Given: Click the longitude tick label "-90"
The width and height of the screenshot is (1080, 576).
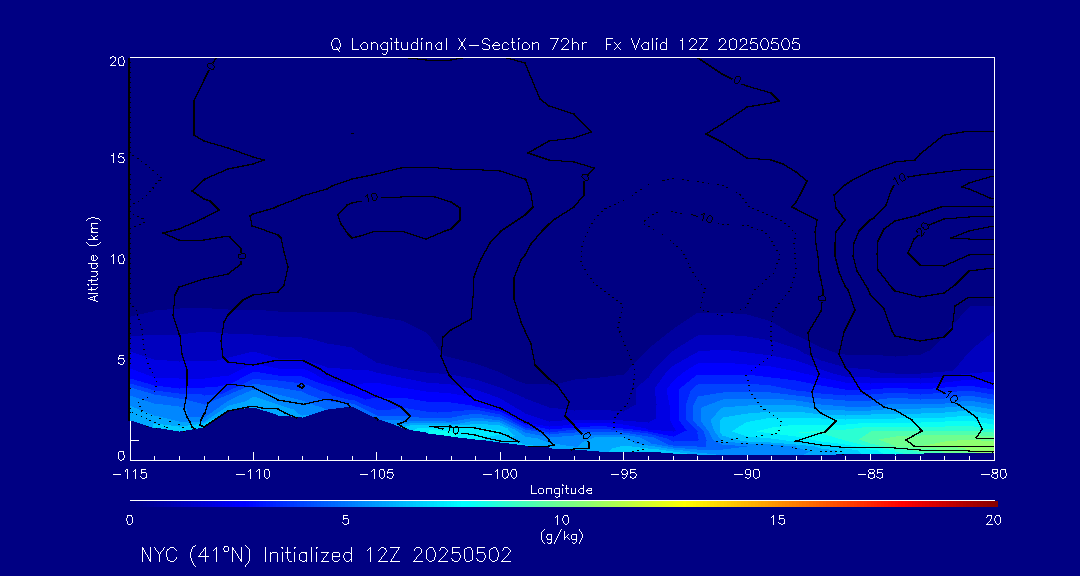Looking at the screenshot, I should point(747,475).
